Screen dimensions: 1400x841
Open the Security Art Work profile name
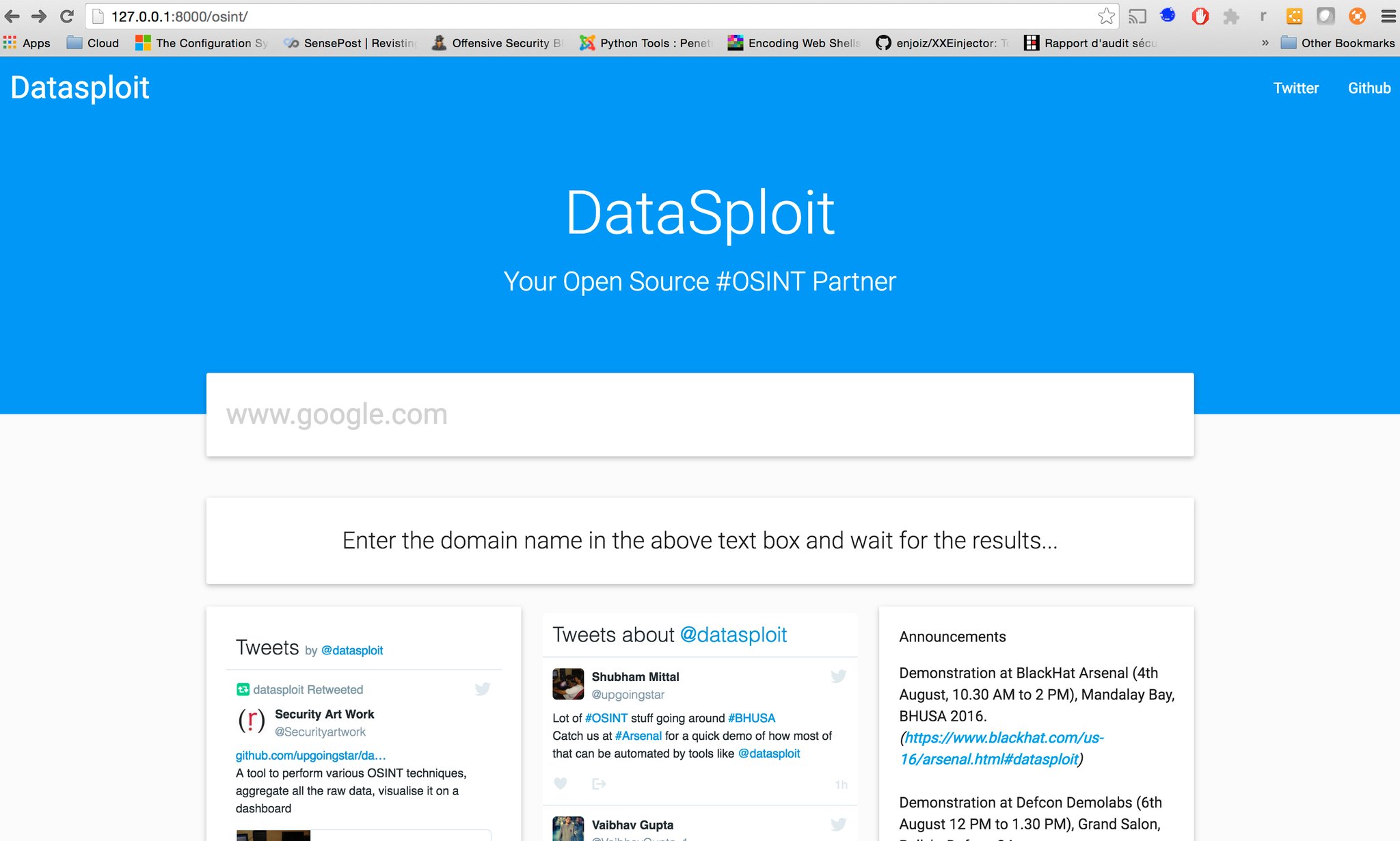[x=324, y=714]
